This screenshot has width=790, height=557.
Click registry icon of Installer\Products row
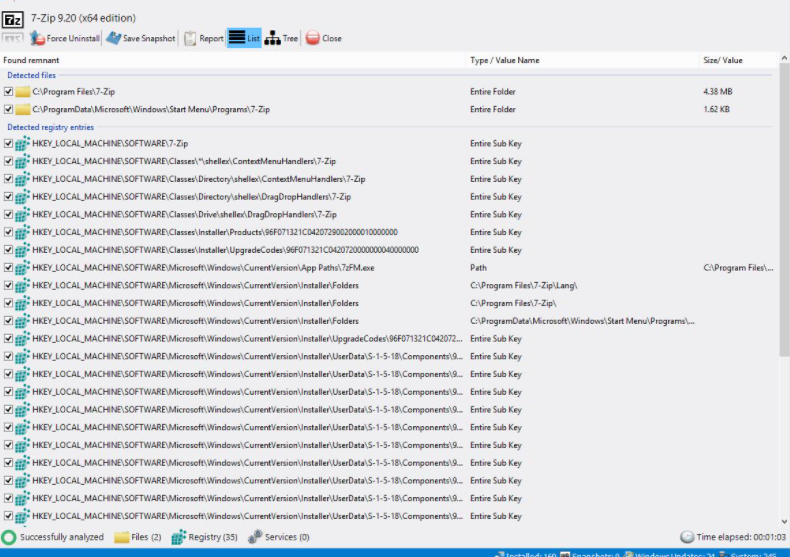22,232
